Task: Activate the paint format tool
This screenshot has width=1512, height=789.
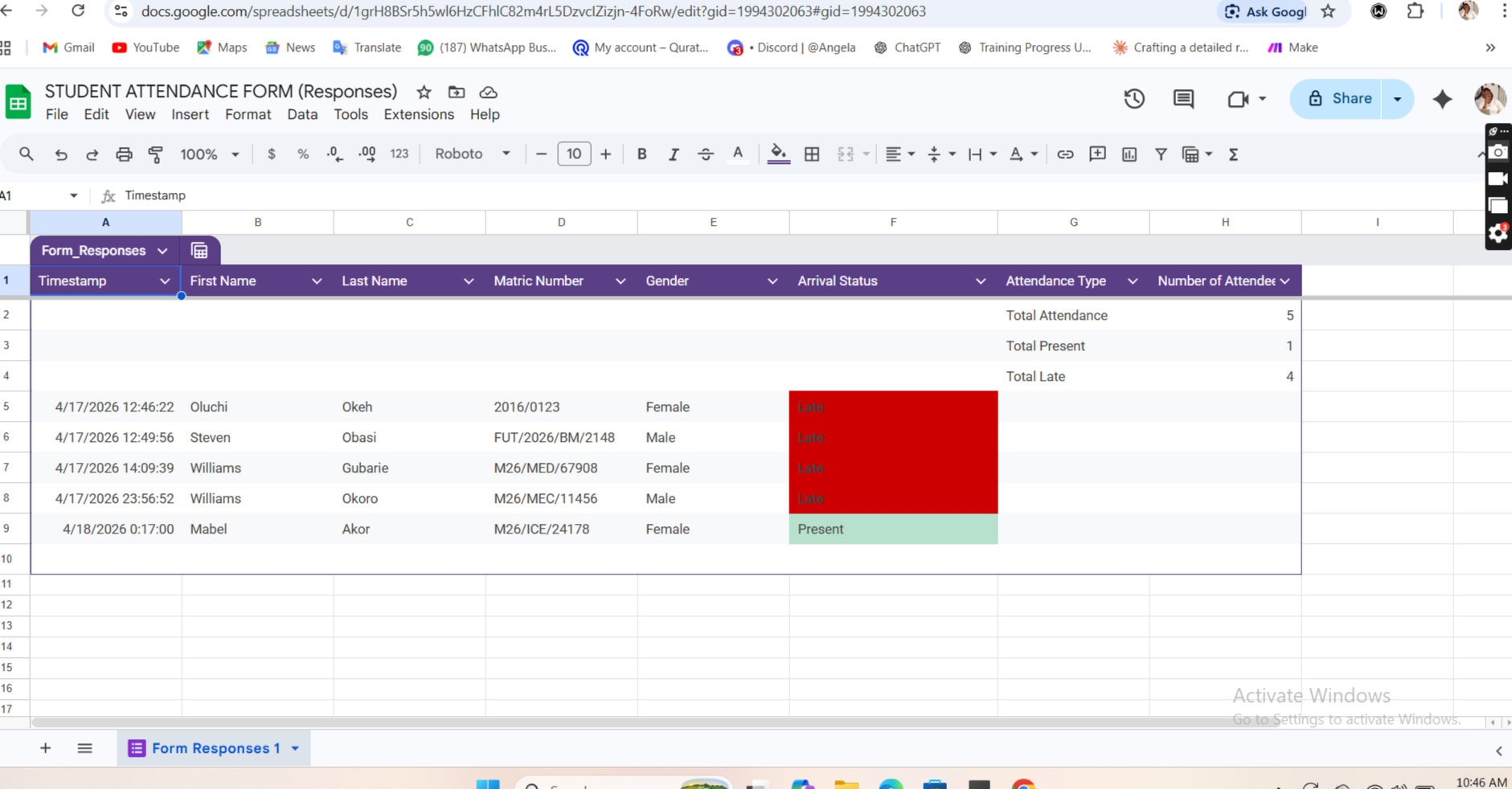Action: pyautogui.click(x=156, y=154)
